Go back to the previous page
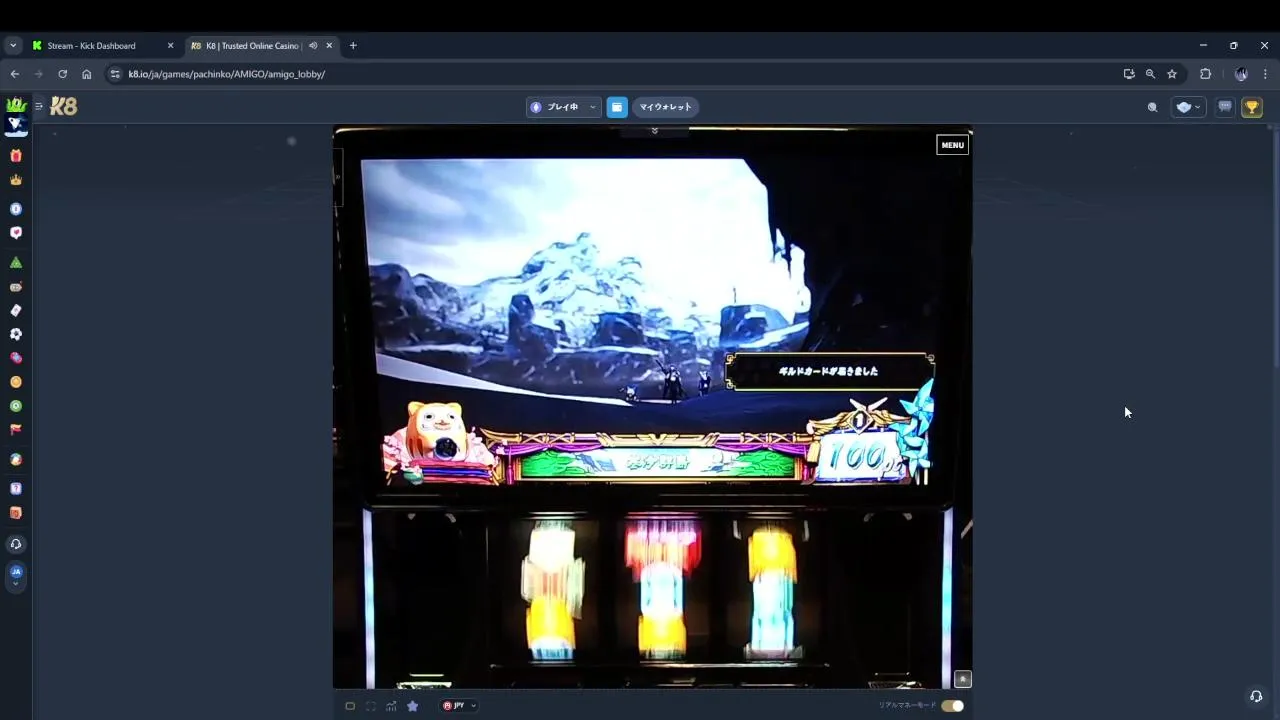Viewport: 1280px width, 720px height. click(x=14, y=74)
